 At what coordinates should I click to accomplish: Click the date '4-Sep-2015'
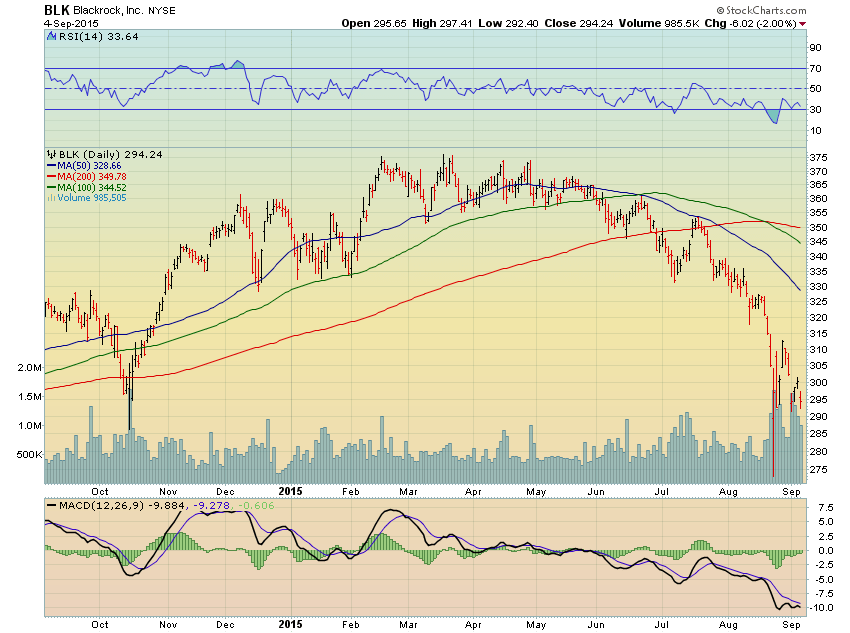pyautogui.click(x=71, y=23)
